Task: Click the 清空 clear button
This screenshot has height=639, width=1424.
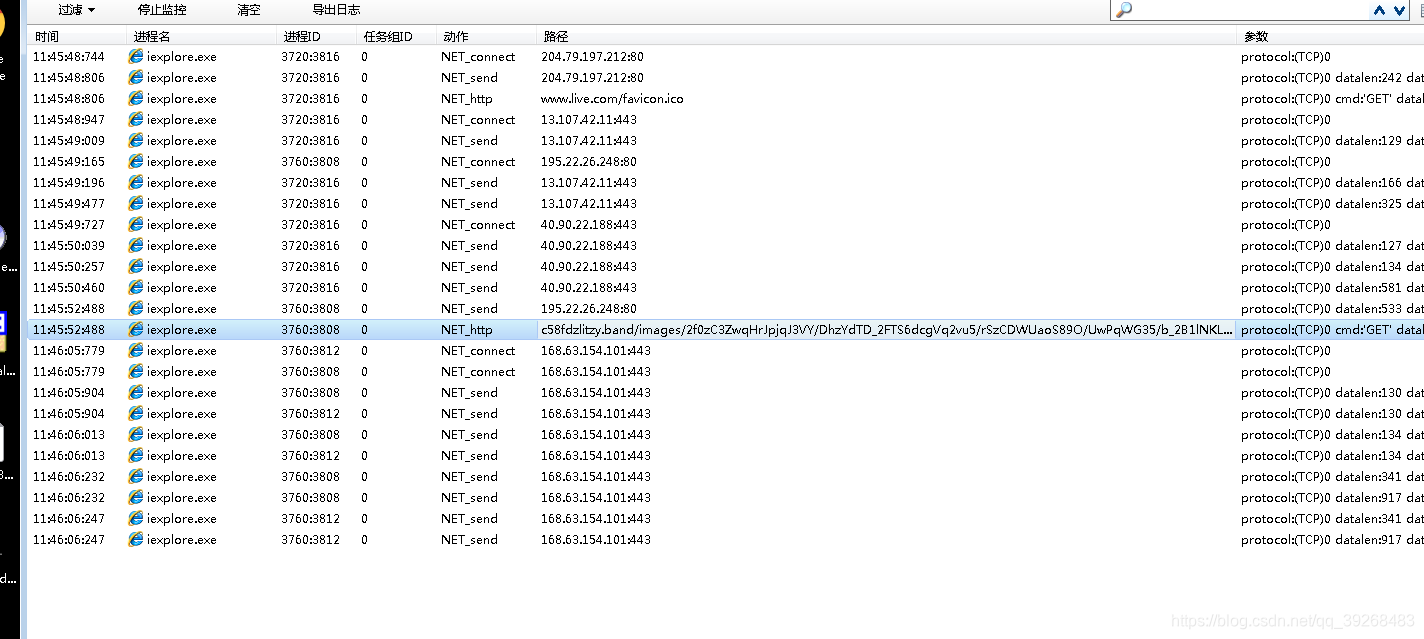Action: 249,10
